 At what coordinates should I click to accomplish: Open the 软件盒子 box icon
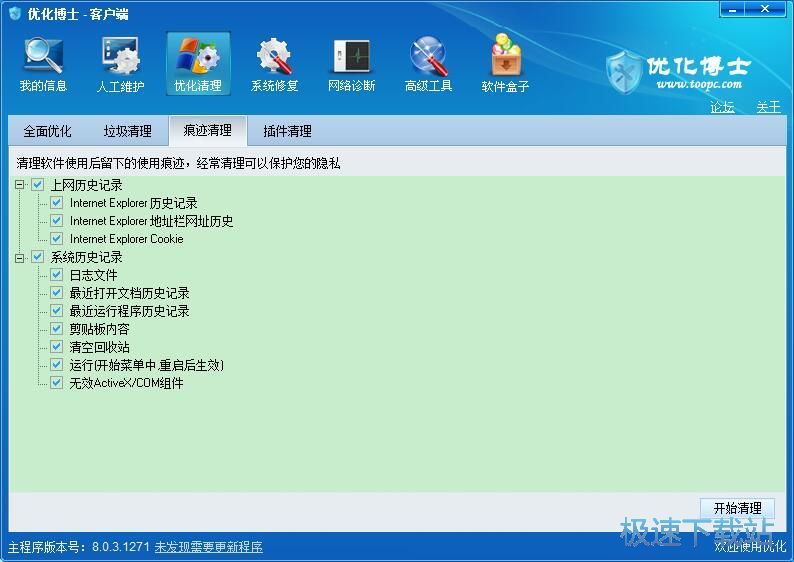tap(505, 55)
